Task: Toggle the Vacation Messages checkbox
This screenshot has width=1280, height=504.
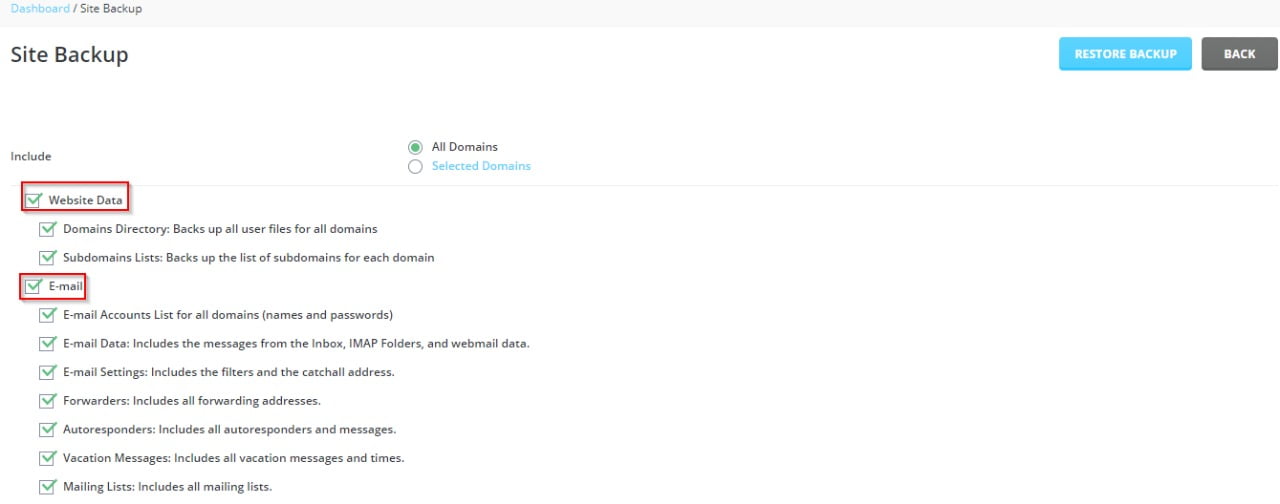Action: pyautogui.click(x=47, y=458)
